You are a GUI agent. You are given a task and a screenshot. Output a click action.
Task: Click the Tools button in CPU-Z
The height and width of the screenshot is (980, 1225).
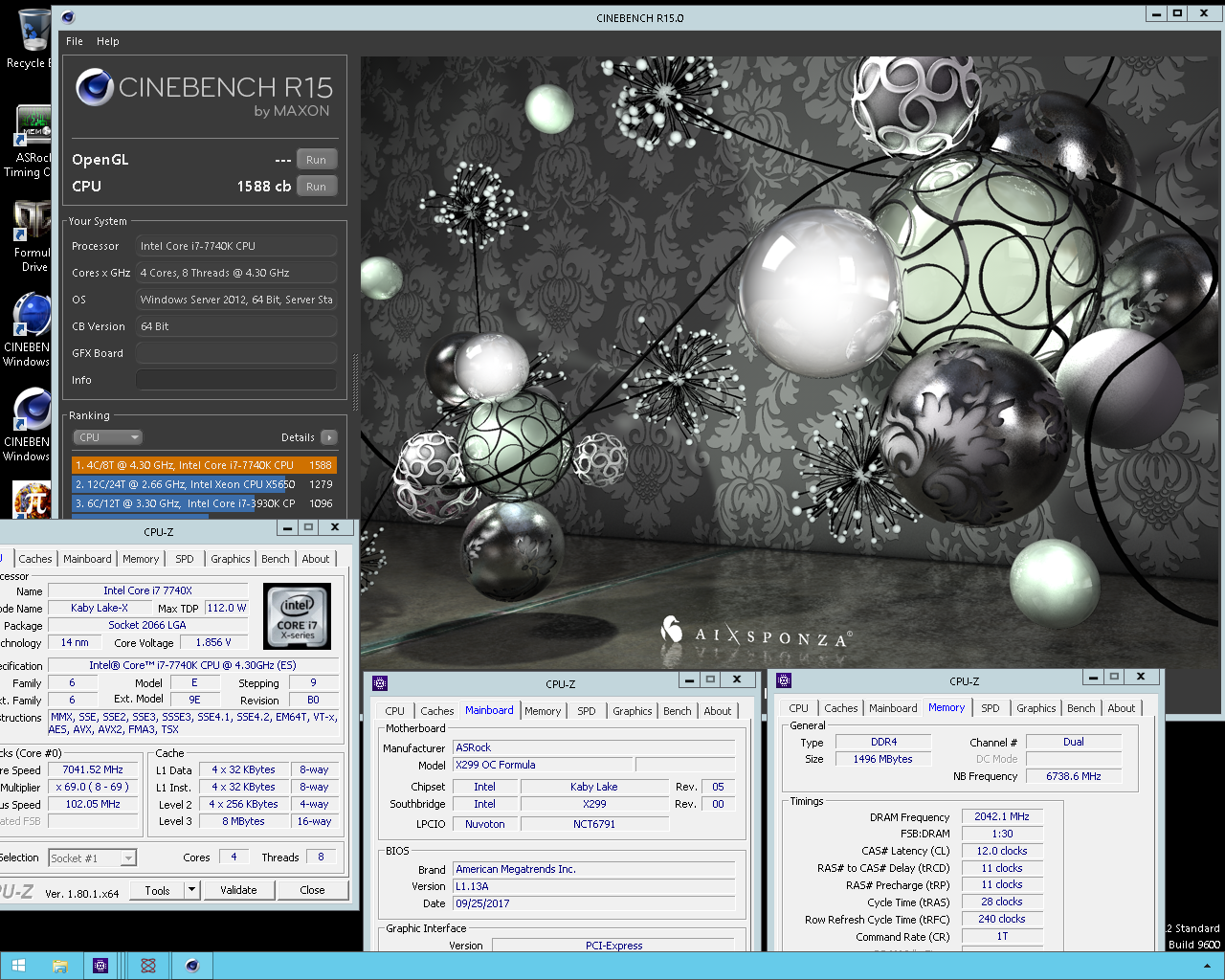158,890
